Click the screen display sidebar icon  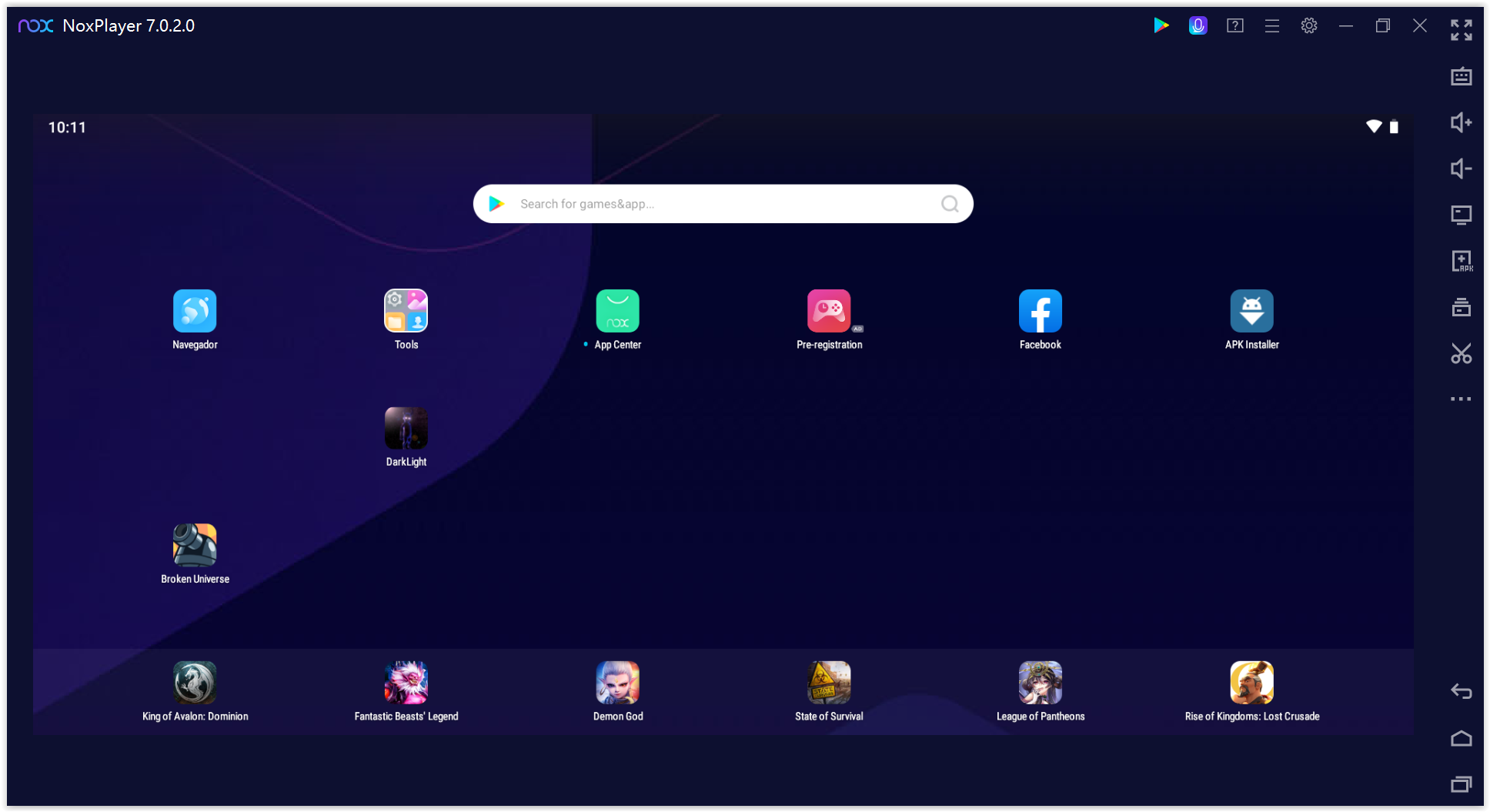[x=1462, y=215]
